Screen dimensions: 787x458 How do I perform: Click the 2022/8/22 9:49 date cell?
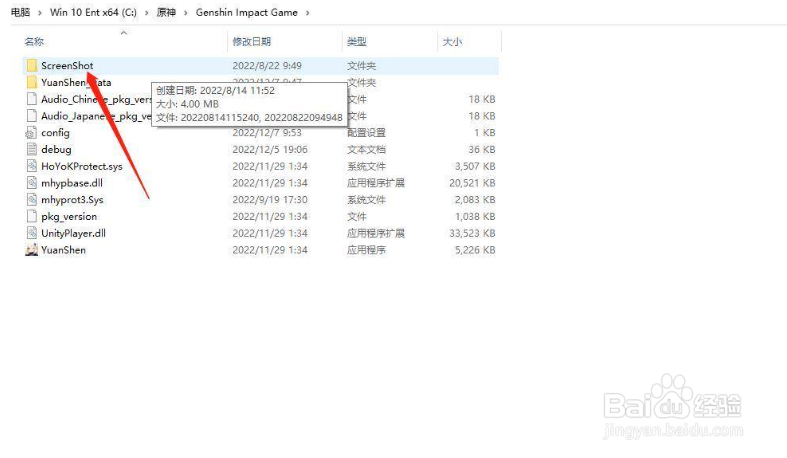tap(267, 65)
